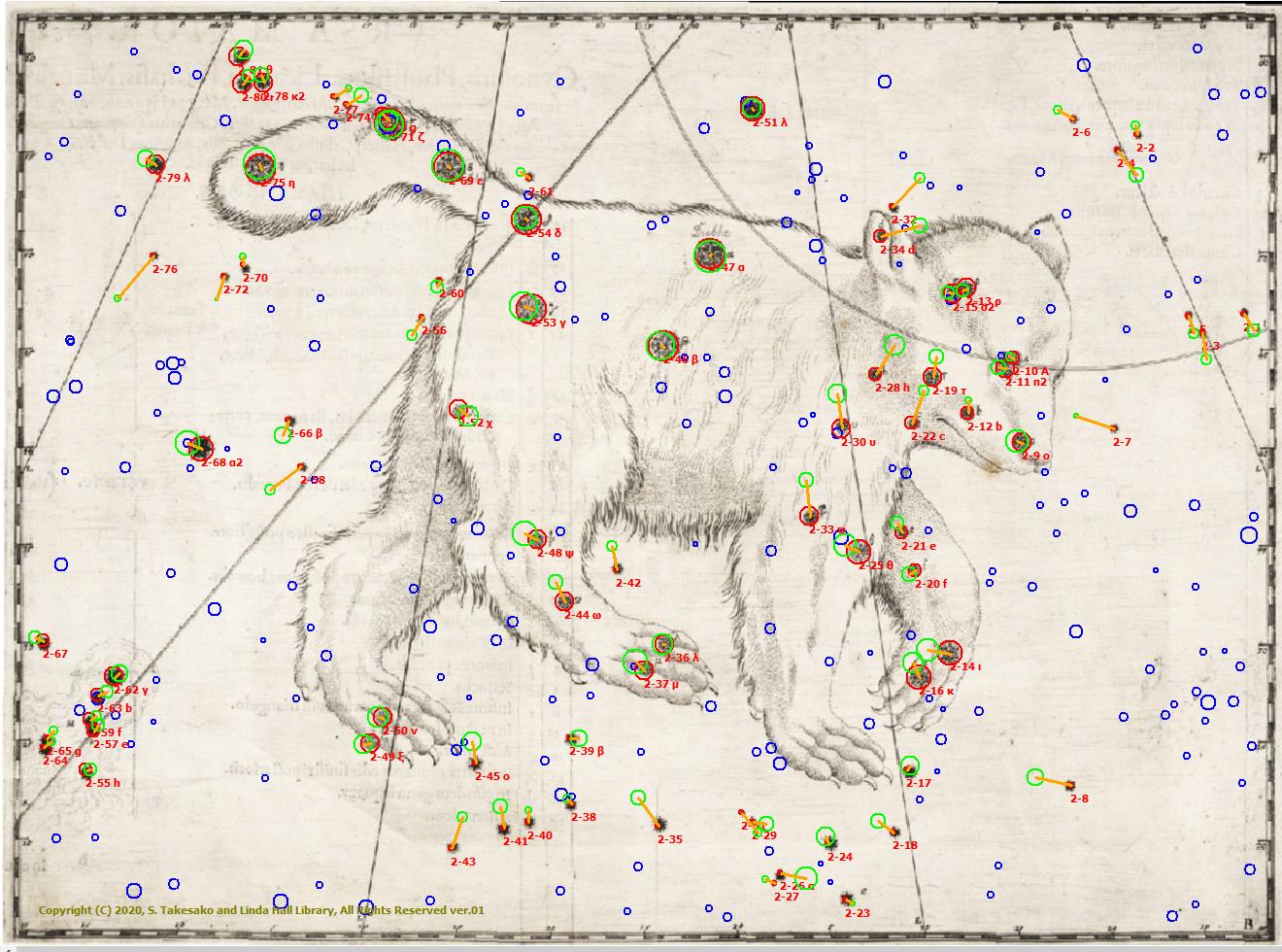Click the "2-56" star label

(x=433, y=330)
